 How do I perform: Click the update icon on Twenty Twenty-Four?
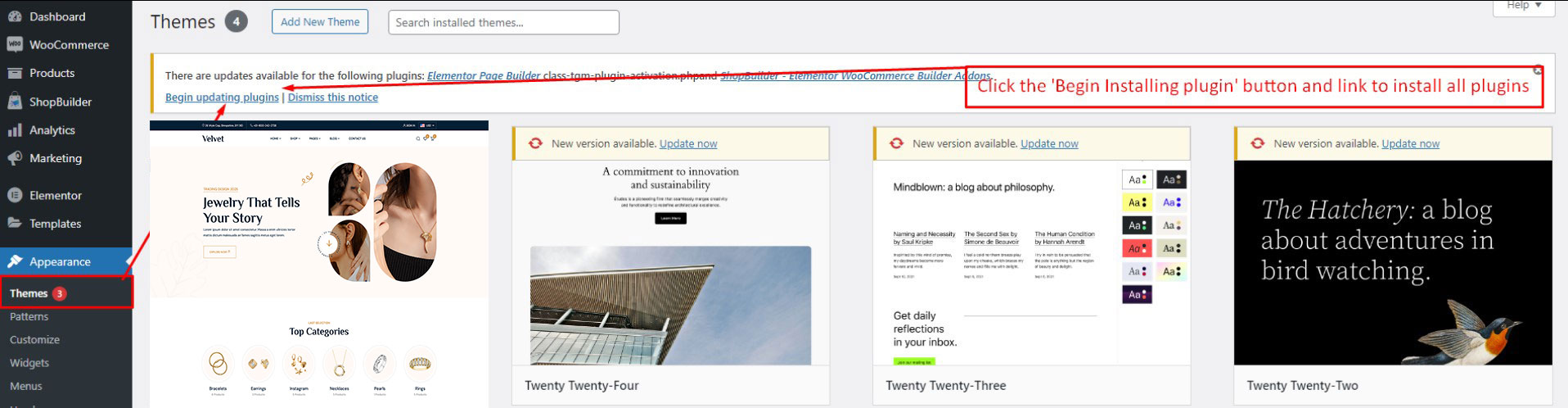tap(535, 143)
